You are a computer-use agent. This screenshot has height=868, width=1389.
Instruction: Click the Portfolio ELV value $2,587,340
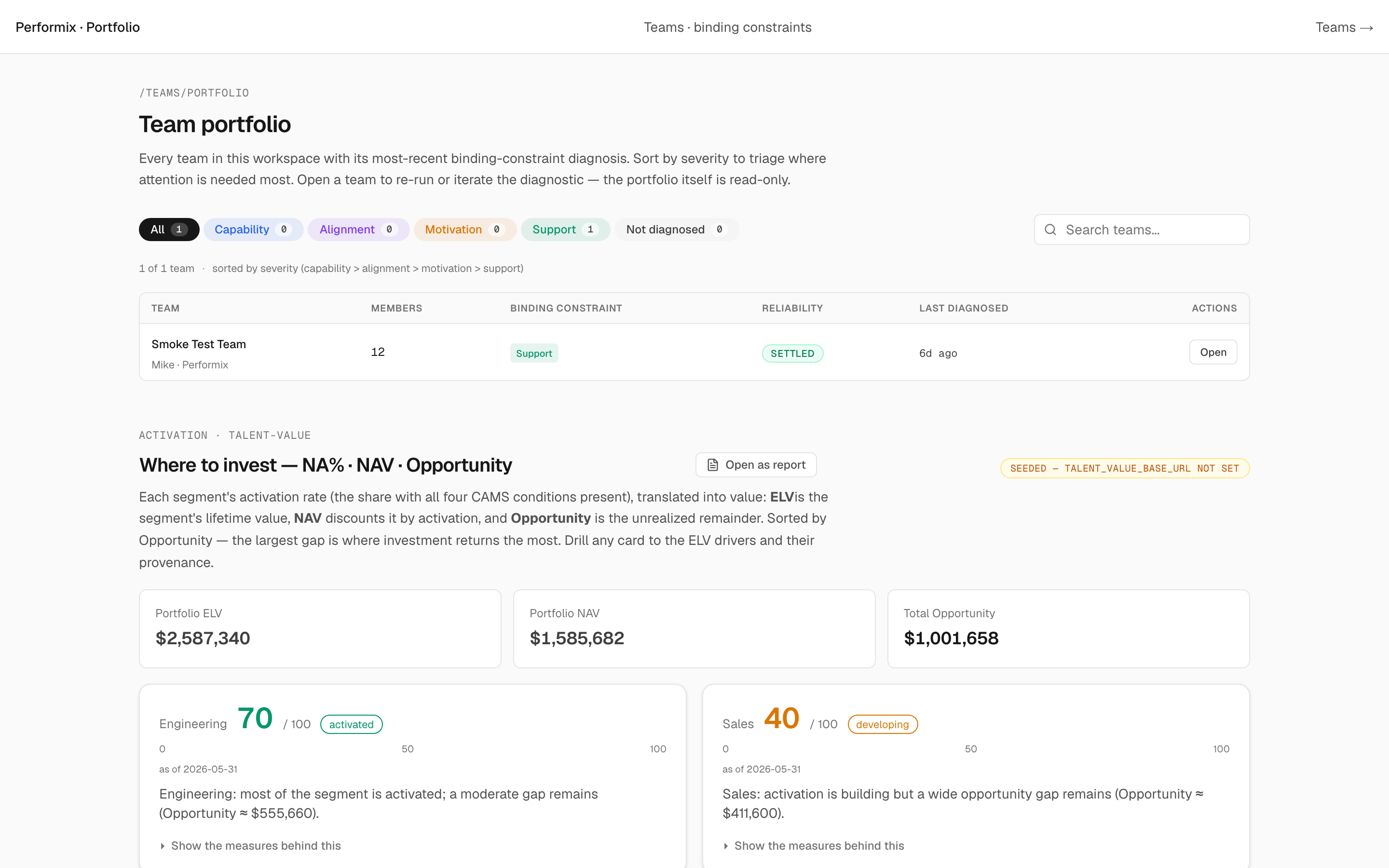tap(203, 638)
